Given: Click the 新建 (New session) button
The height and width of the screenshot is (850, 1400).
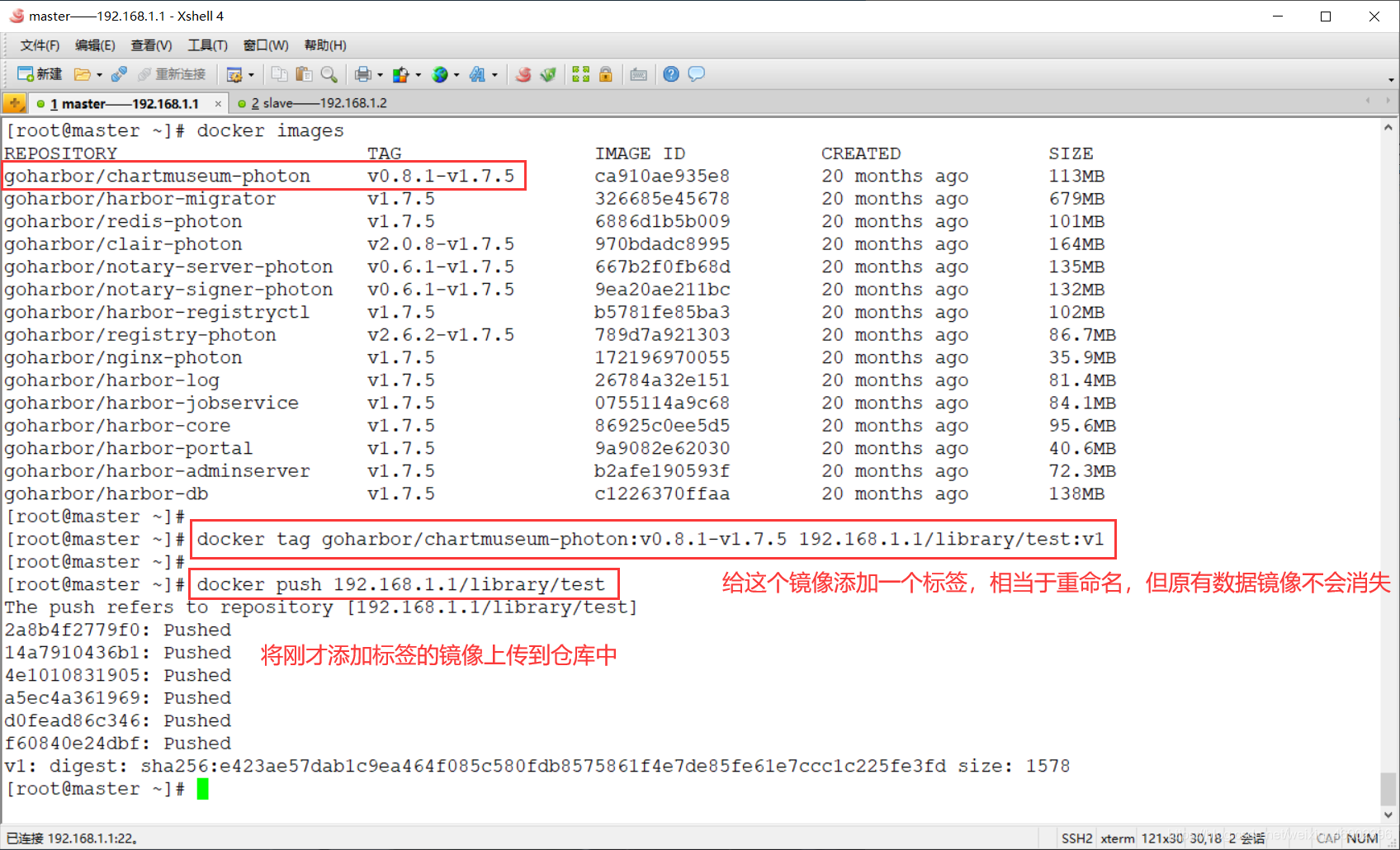Looking at the screenshot, I should [40, 74].
